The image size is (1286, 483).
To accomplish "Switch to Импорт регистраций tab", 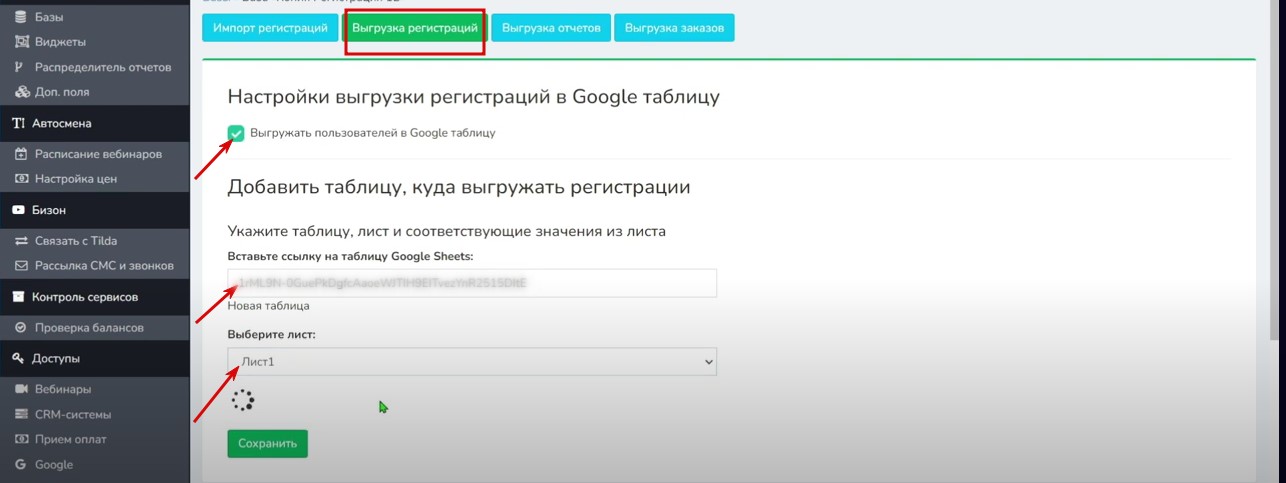I will coord(270,28).
